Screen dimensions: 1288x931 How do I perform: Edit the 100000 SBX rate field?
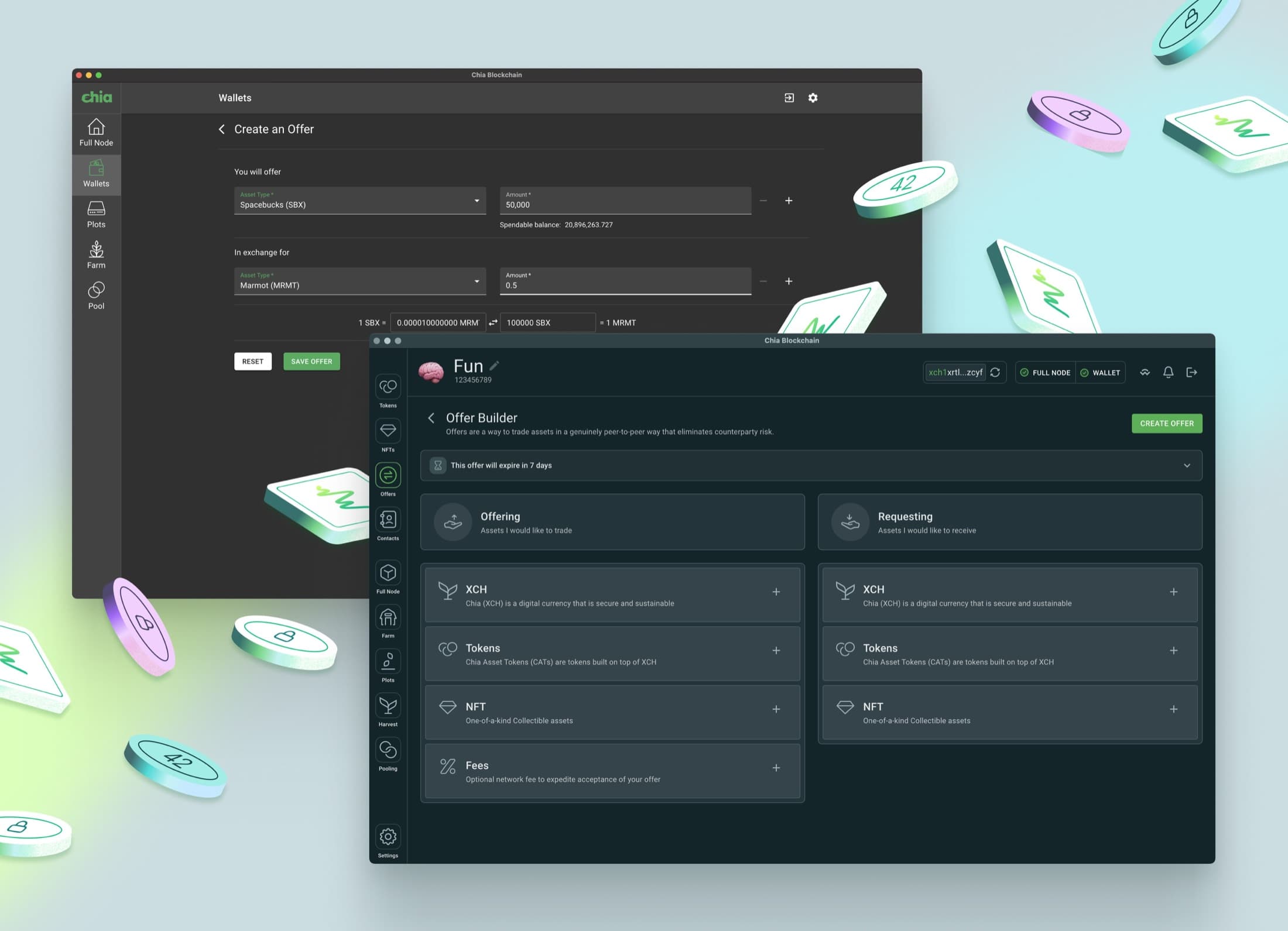[547, 322]
